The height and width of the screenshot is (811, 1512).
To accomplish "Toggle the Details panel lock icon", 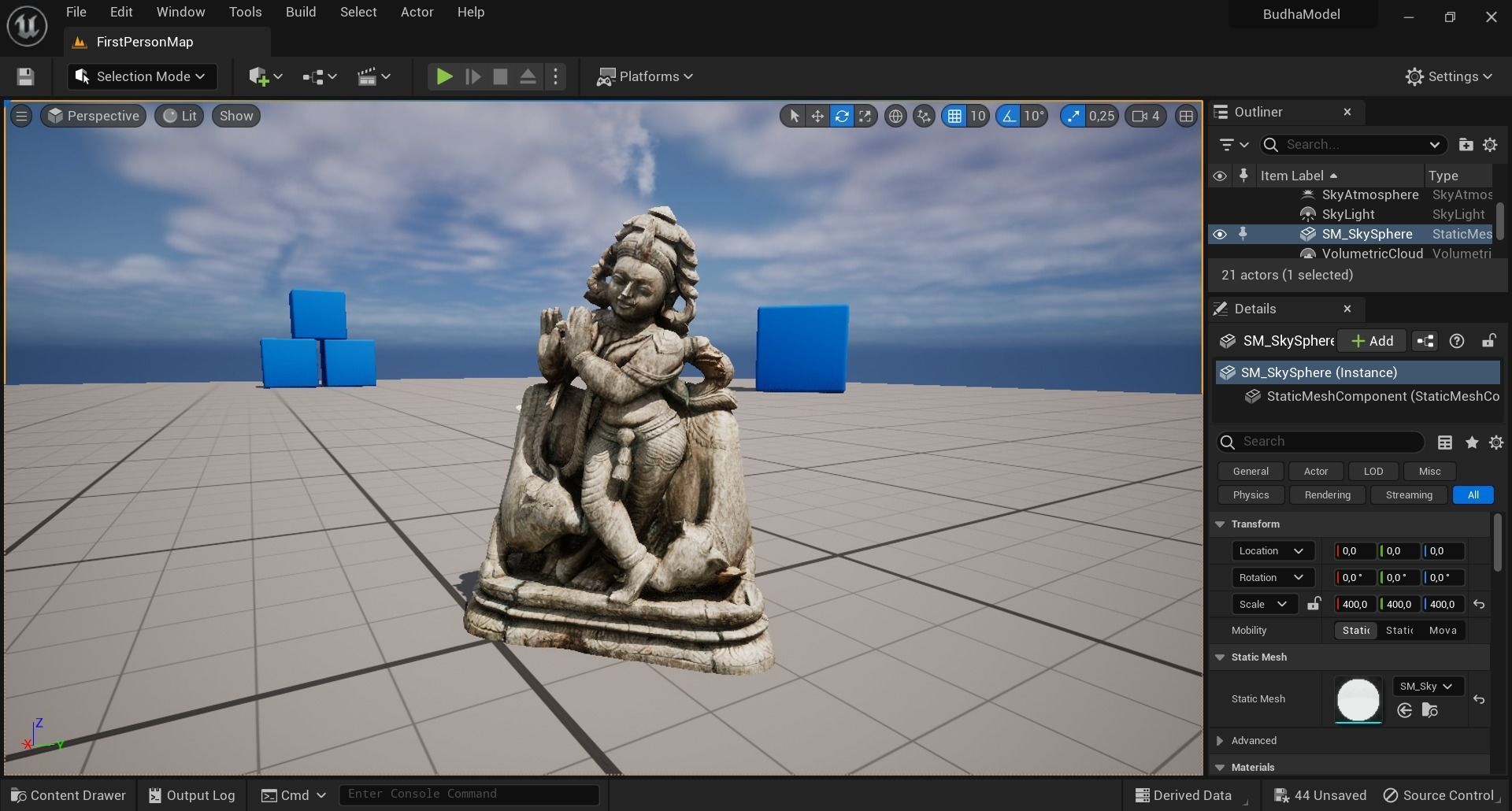I will pos(1488,341).
